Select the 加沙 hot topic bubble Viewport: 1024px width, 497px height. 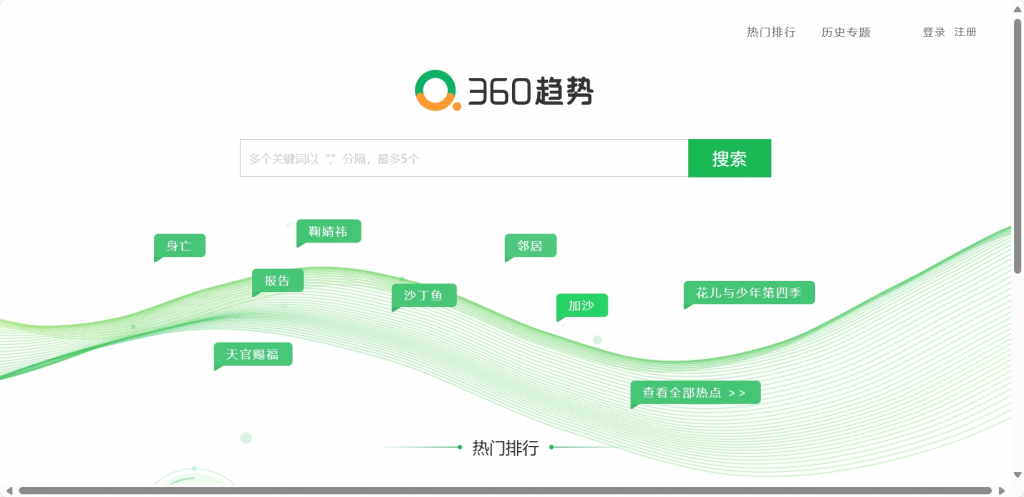(582, 306)
